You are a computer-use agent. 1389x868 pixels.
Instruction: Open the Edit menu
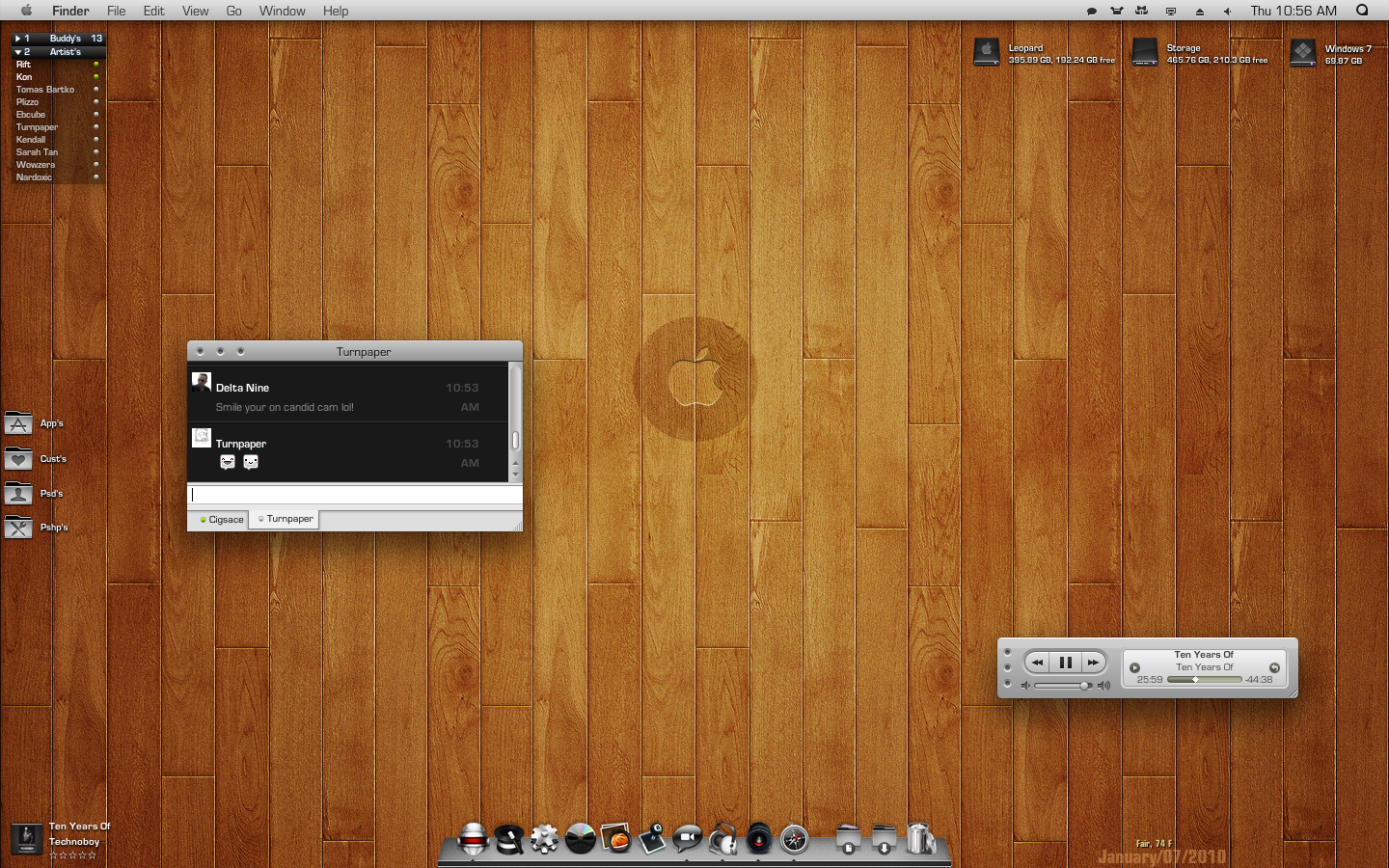coord(154,11)
